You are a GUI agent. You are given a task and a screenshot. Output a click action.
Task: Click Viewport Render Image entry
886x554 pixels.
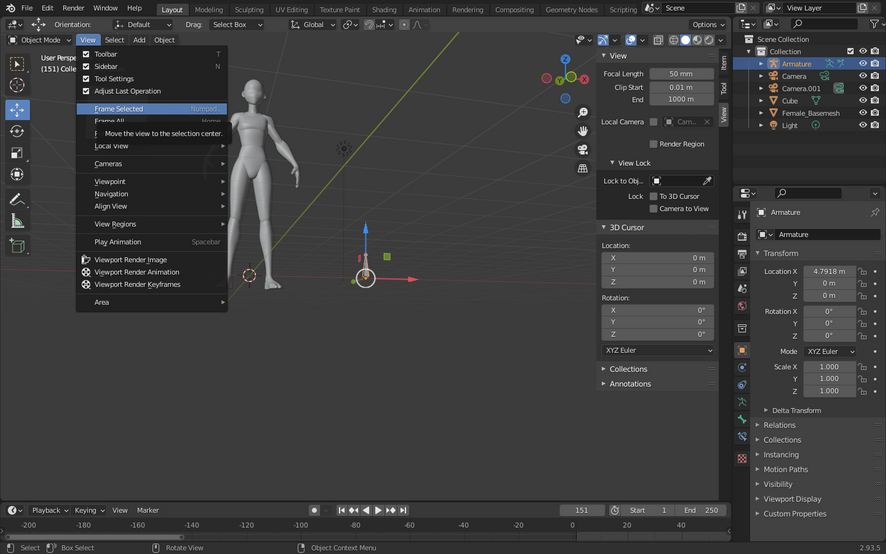(152, 260)
